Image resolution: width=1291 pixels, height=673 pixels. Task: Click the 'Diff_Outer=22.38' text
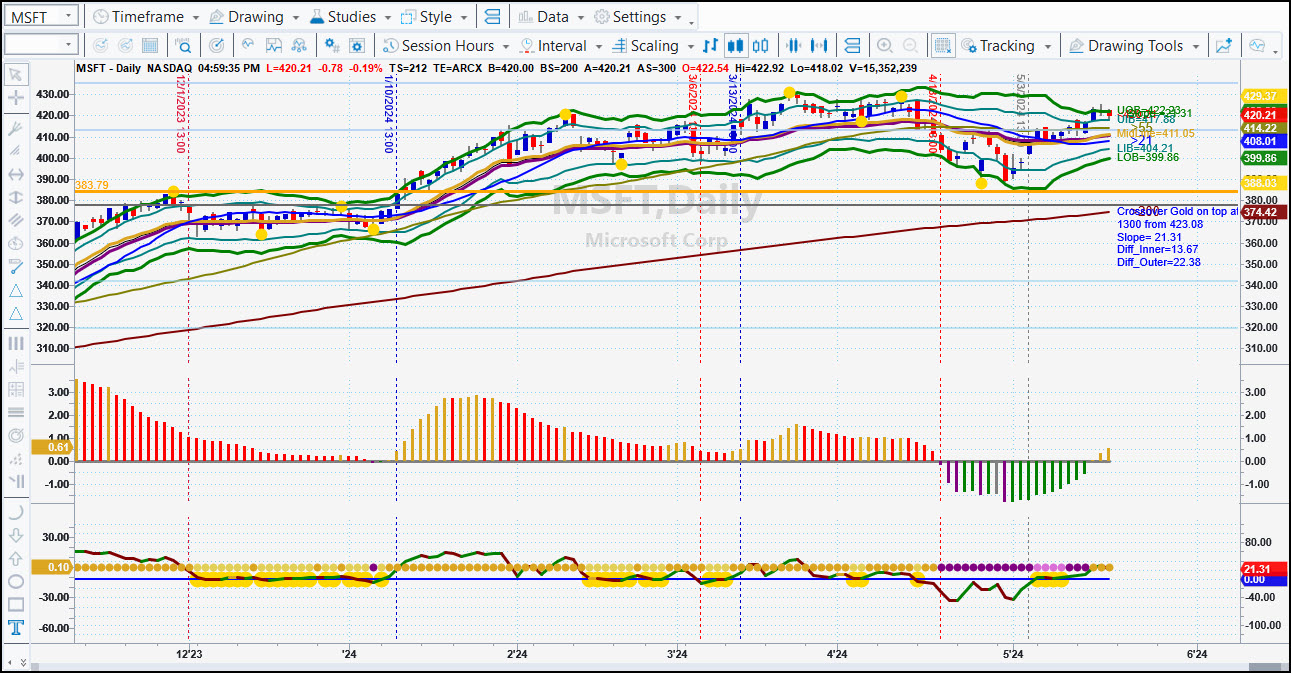tap(1158, 262)
